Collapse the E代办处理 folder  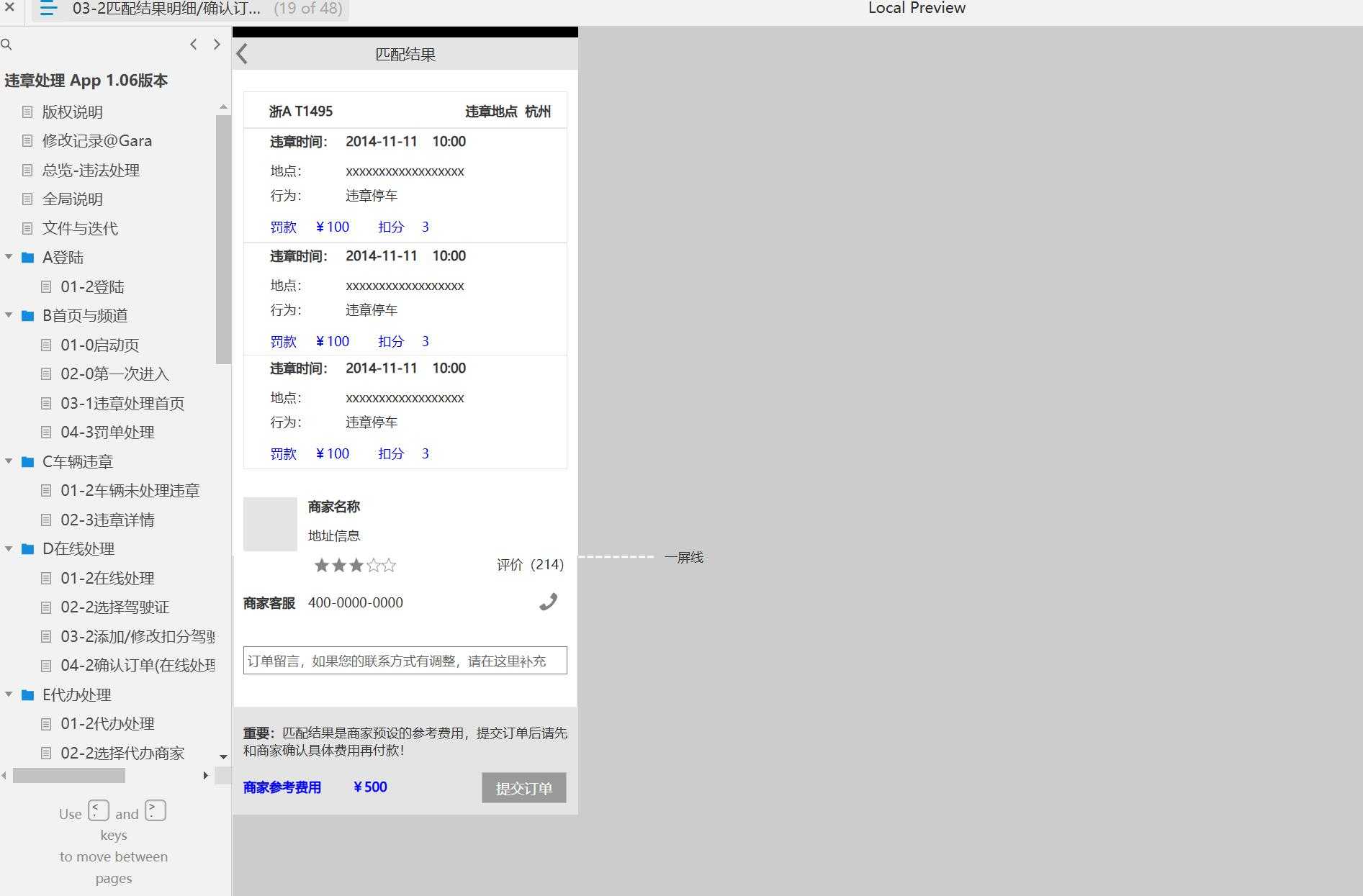pos(9,694)
